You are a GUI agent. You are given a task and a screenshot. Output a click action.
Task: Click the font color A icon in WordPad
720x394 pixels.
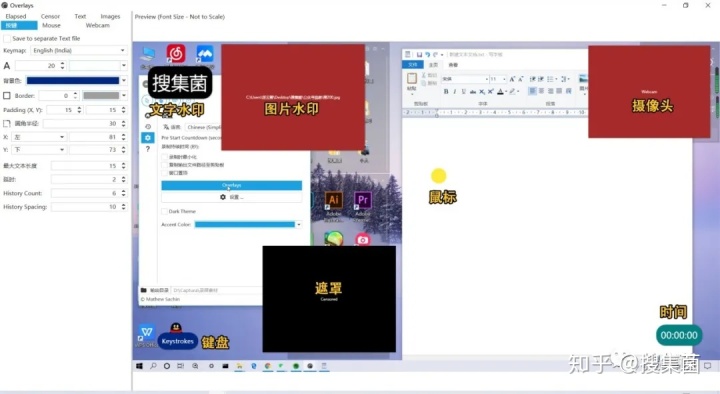[x=501, y=91]
